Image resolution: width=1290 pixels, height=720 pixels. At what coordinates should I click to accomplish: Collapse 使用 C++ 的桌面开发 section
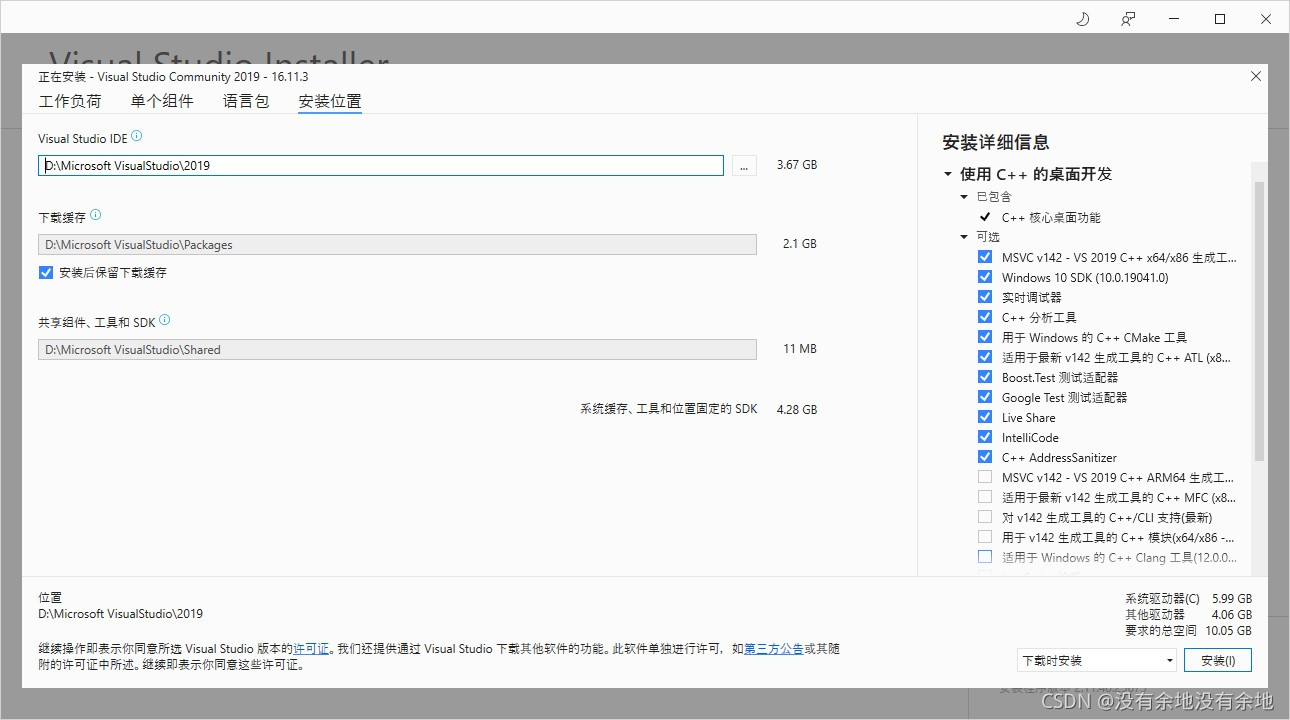(x=948, y=174)
